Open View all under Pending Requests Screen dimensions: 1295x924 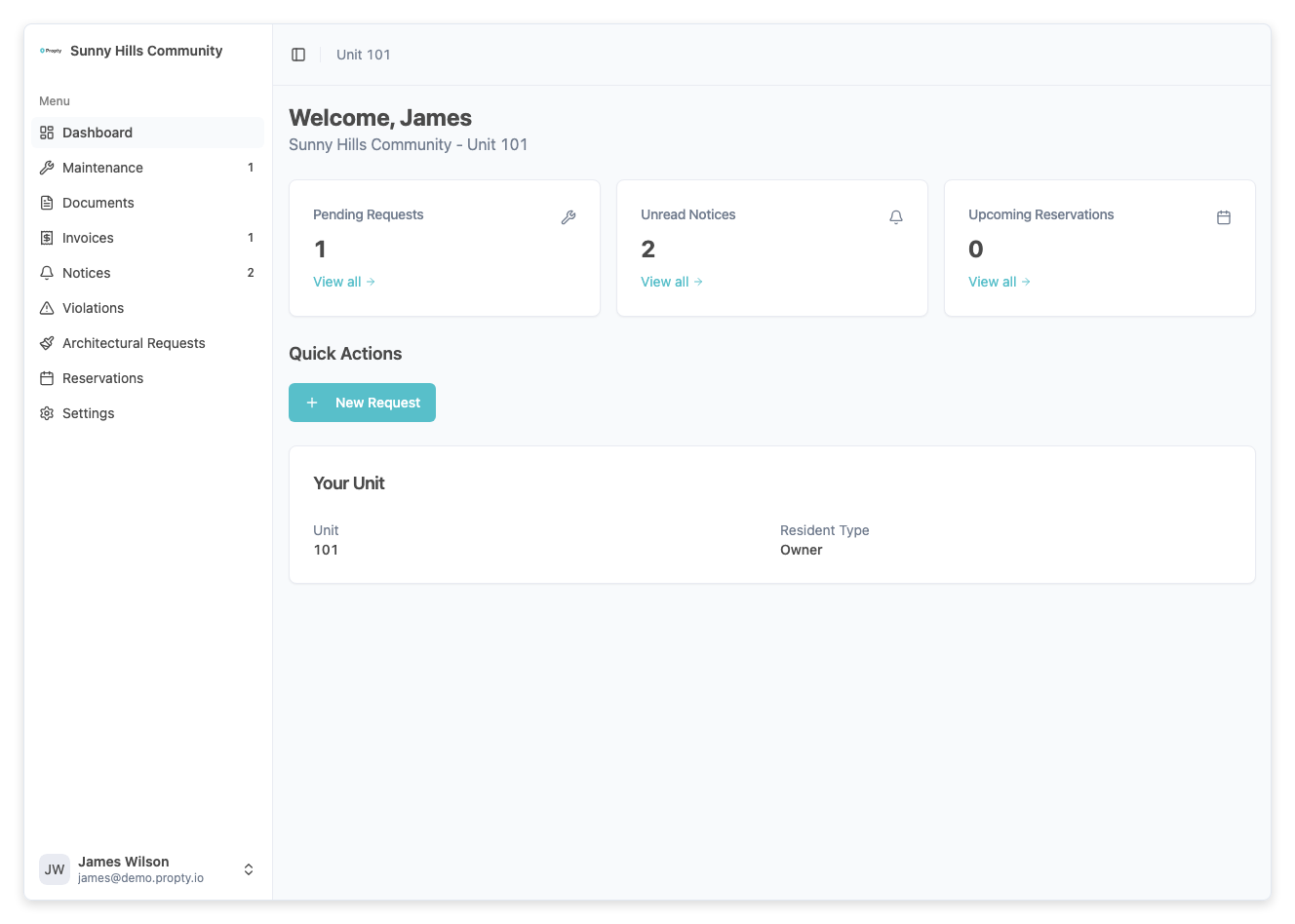click(337, 281)
